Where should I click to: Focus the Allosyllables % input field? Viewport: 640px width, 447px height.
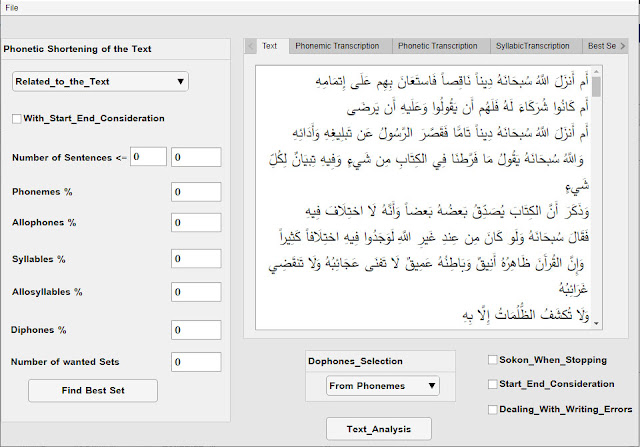coord(196,292)
